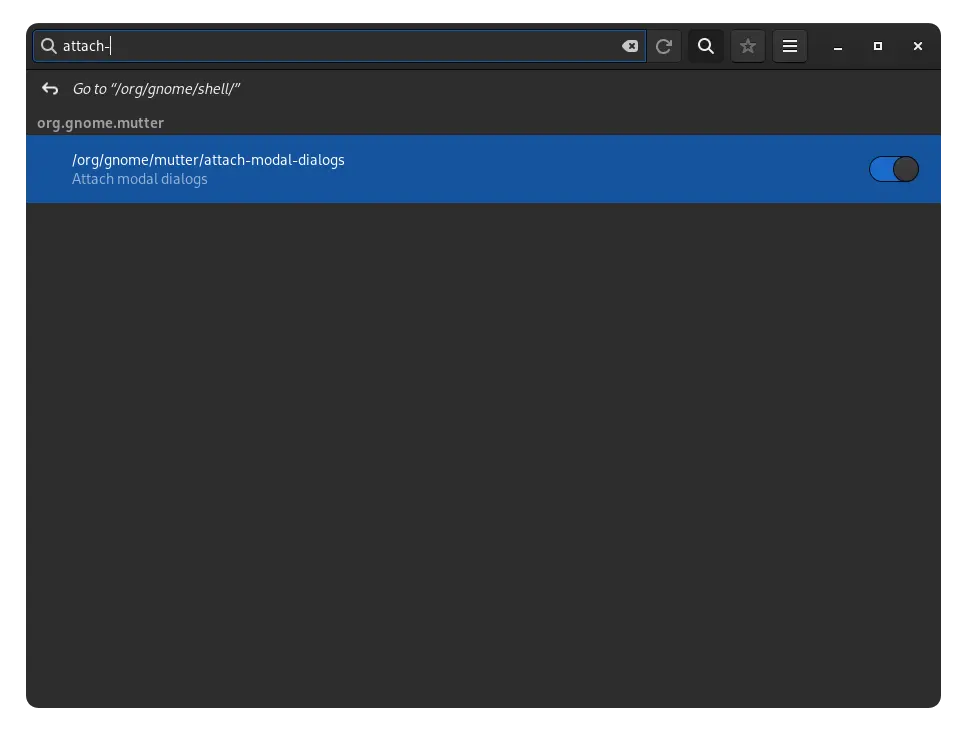This screenshot has width=967, height=737.
Task: Click empty header bar space left of minimize
Action: tap(815, 46)
